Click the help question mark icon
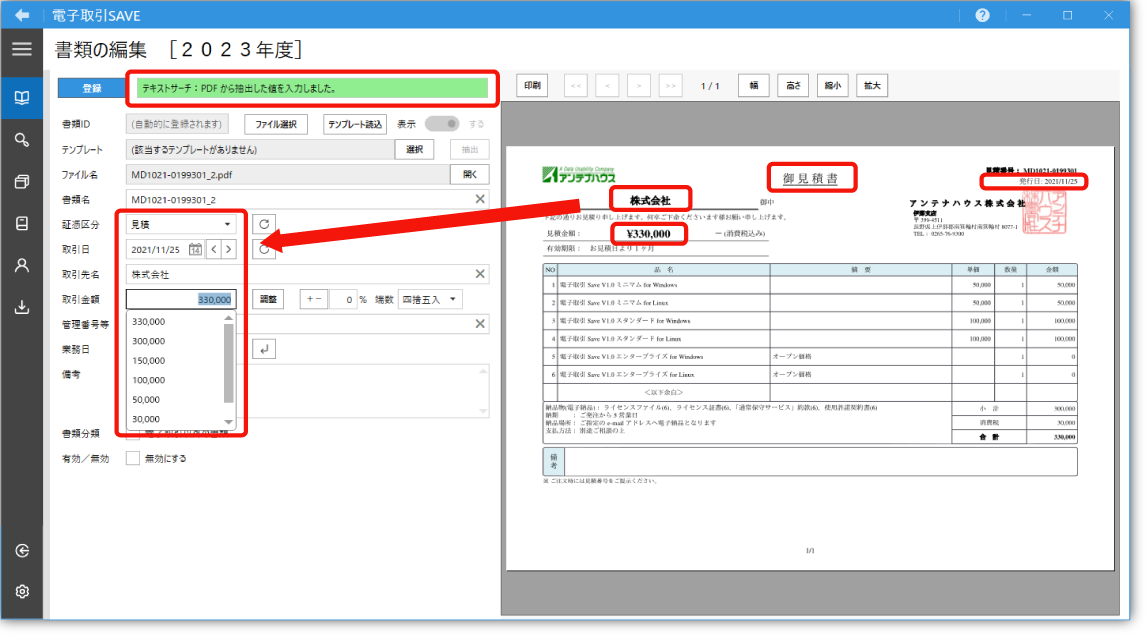The image size is (1146, 636). click(x=983, y=15)
